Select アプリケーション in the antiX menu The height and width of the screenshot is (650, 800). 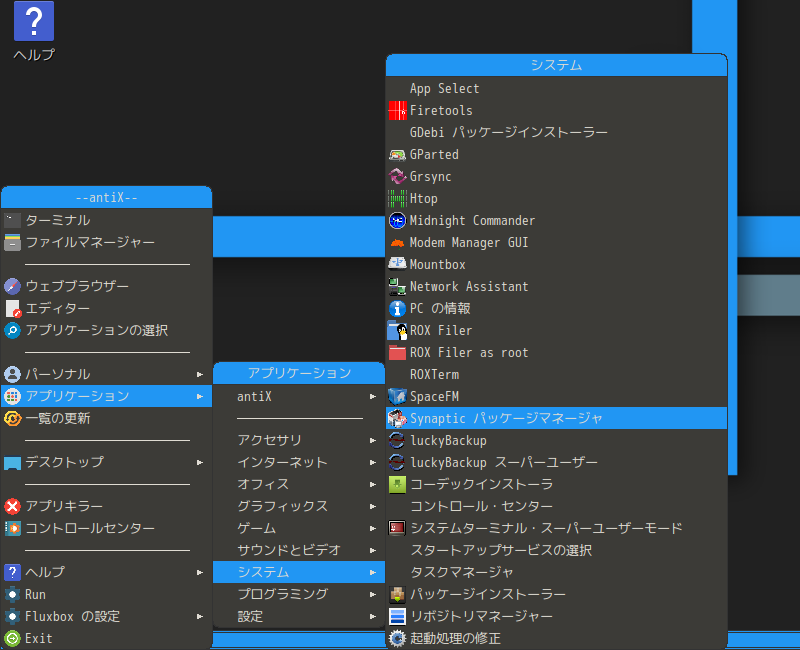(107, 396)
